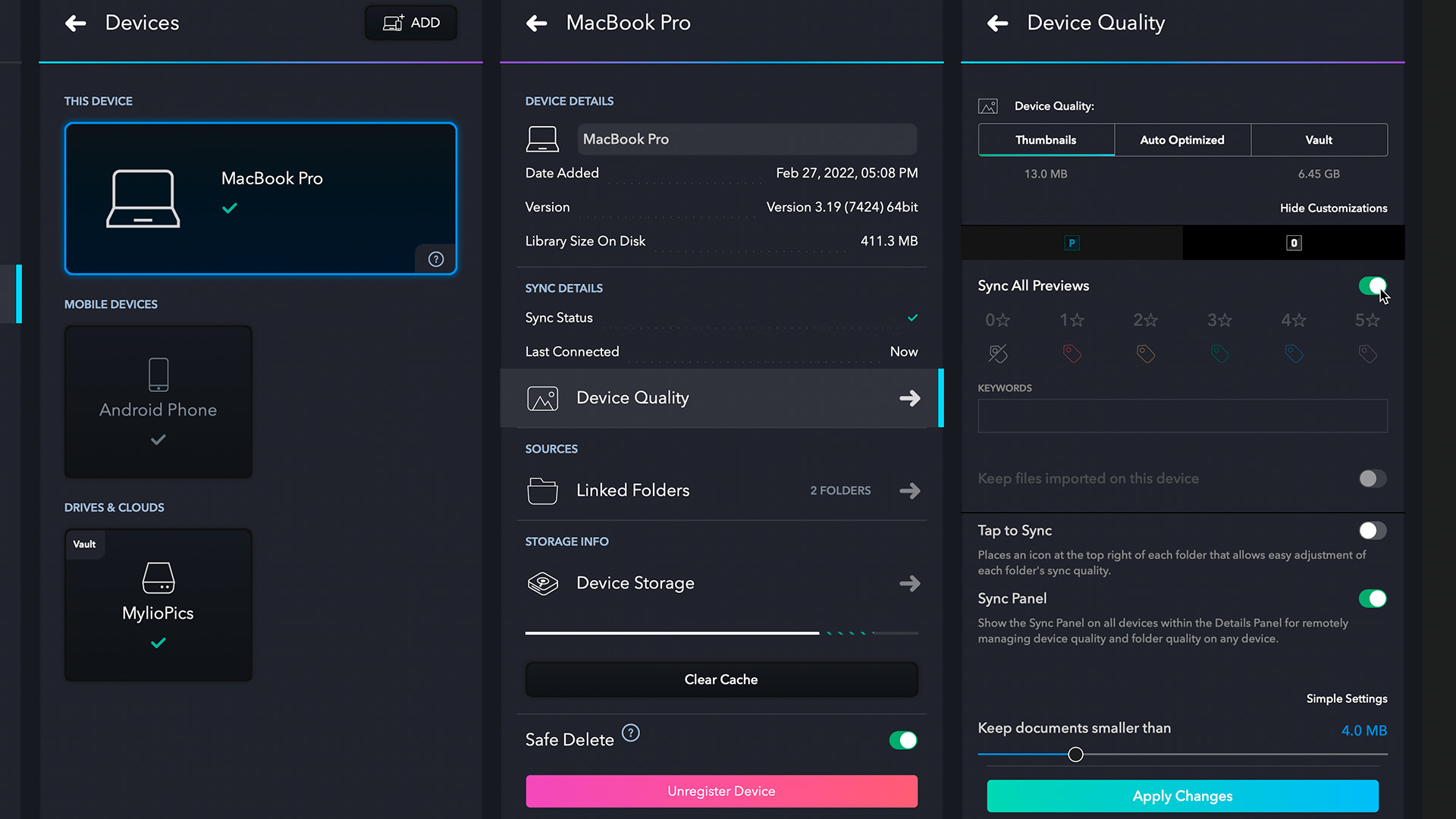Switch to Simple Settings

1347,698
